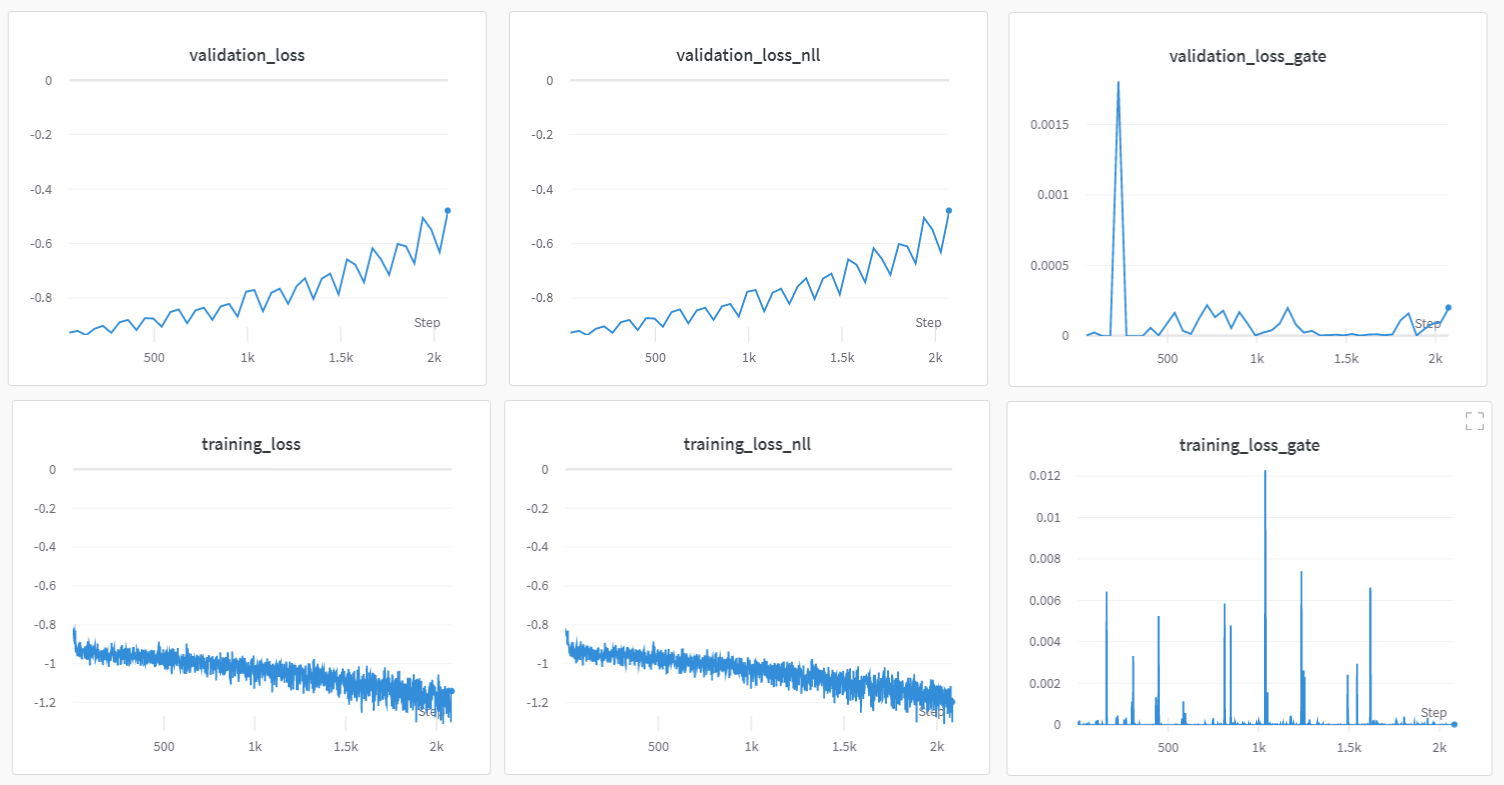1504x785 pixels.
Task: Select the endpoint marker on validation_loss_nll curve
Action: coord(950,211)
